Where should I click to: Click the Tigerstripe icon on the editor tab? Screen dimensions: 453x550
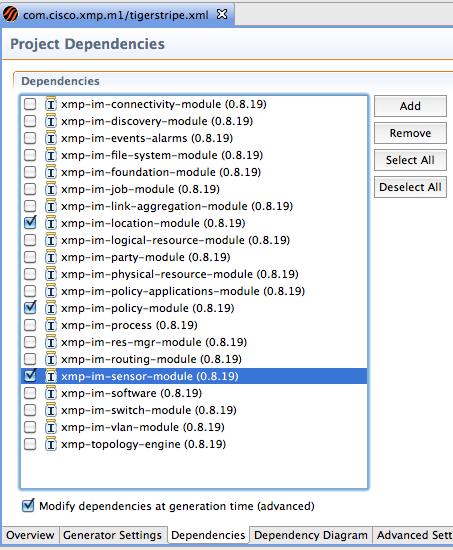[x=10, y=14]
